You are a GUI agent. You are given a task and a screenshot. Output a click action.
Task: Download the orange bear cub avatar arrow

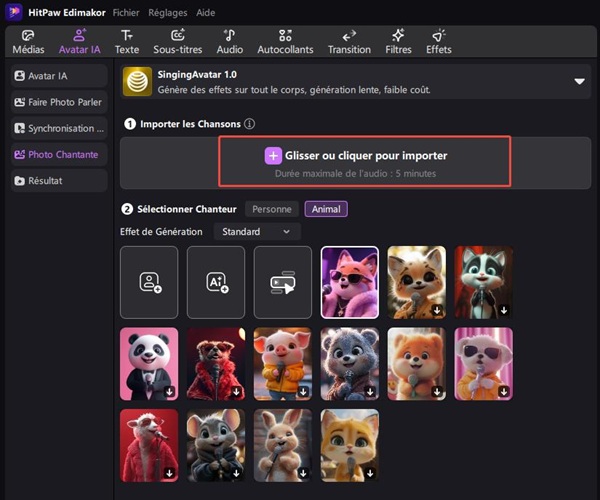(x=437, y=392)
